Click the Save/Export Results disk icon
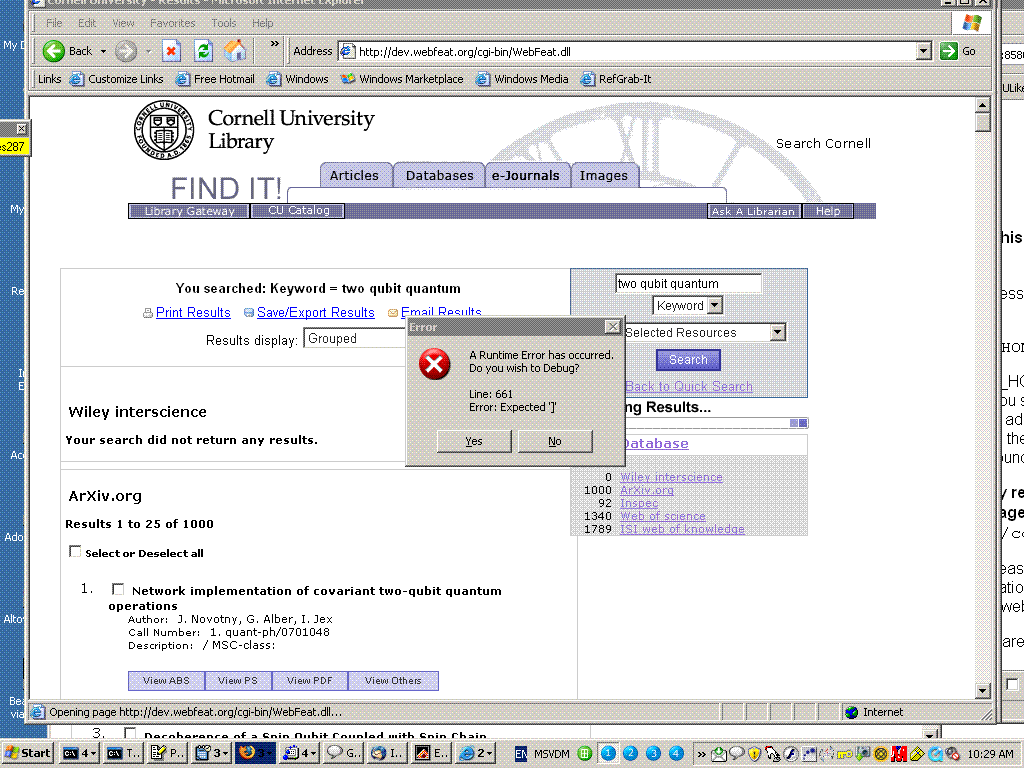The height and width of the screenshot is (768, 1024). point(249,313)
